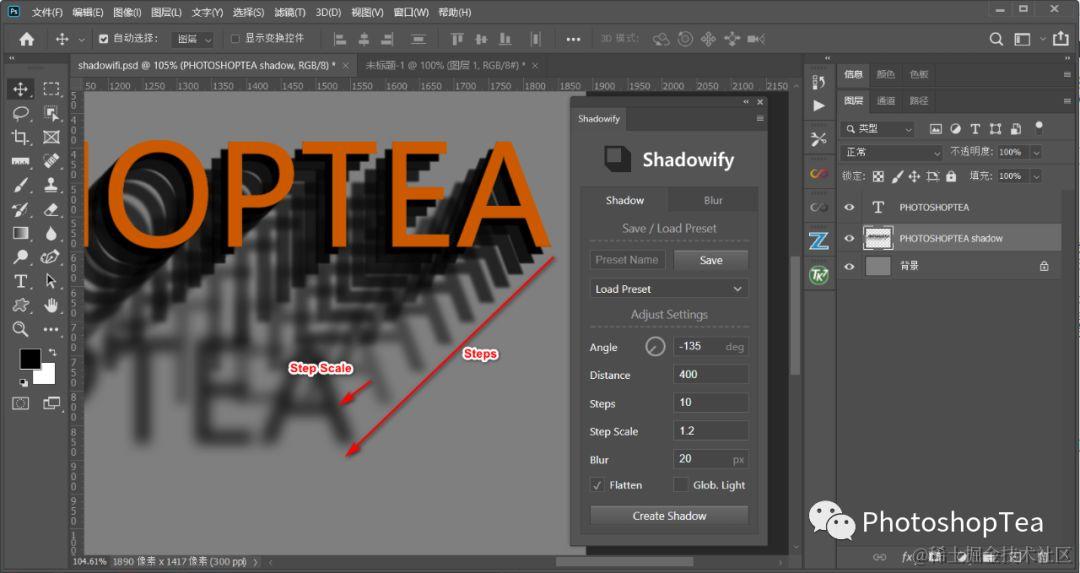Switch to the 未标题-1 document tab
Screen dimensions: 1080x573
tap(445, 65)
